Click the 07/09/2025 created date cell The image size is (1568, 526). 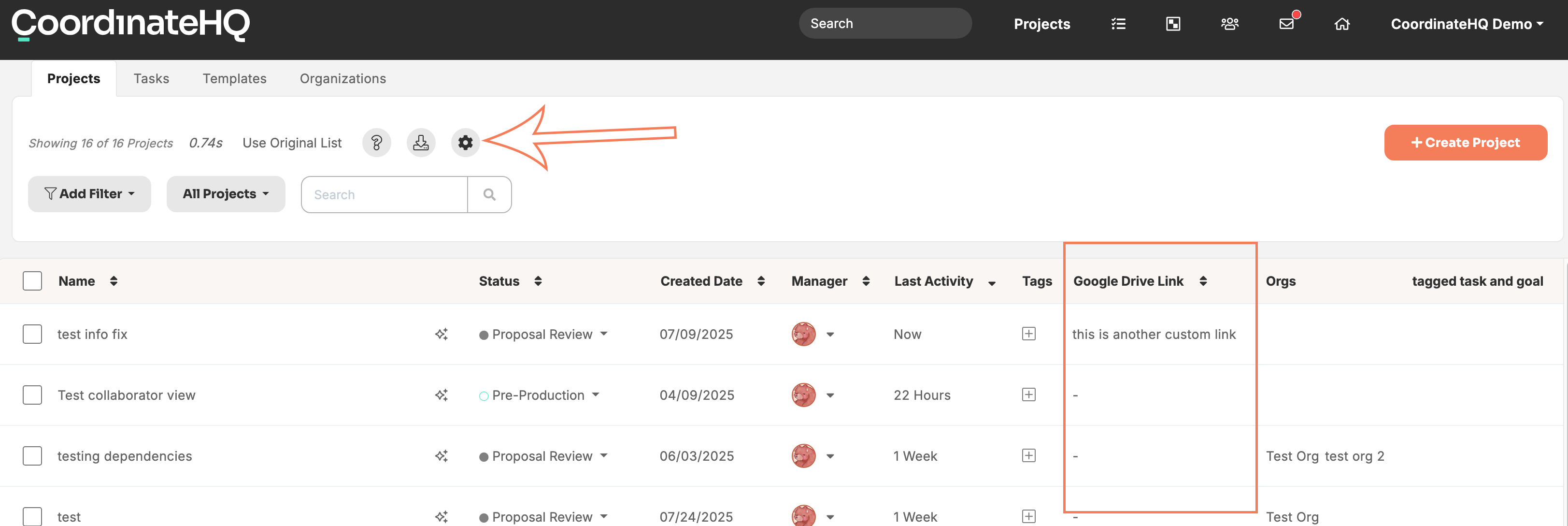pos(697,334)
